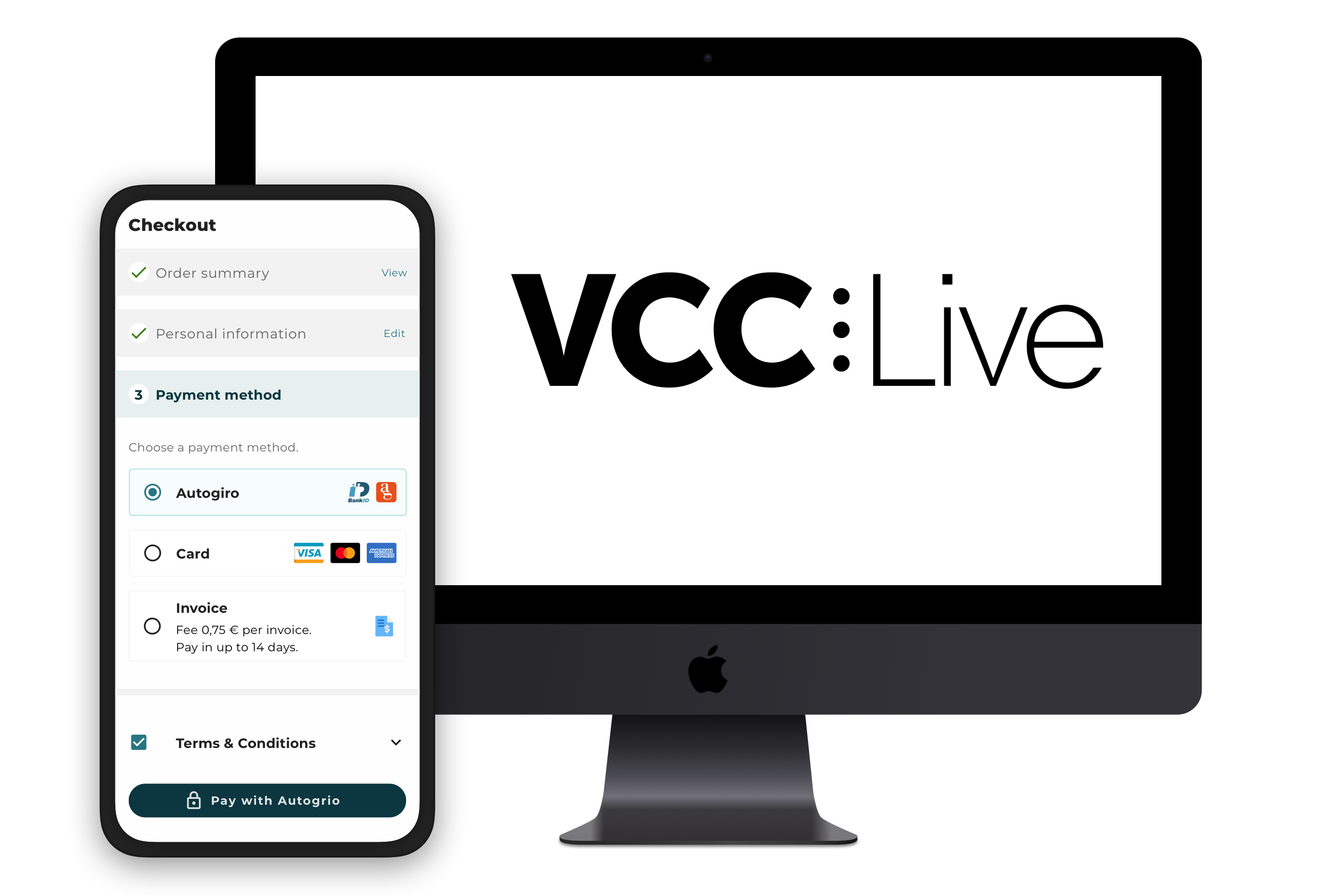Image resolution: width=1338 pixels, height=896 pixels.
Task: Click the Order summary checkmark
Action: pyautogui.click(x=138, y=273)
